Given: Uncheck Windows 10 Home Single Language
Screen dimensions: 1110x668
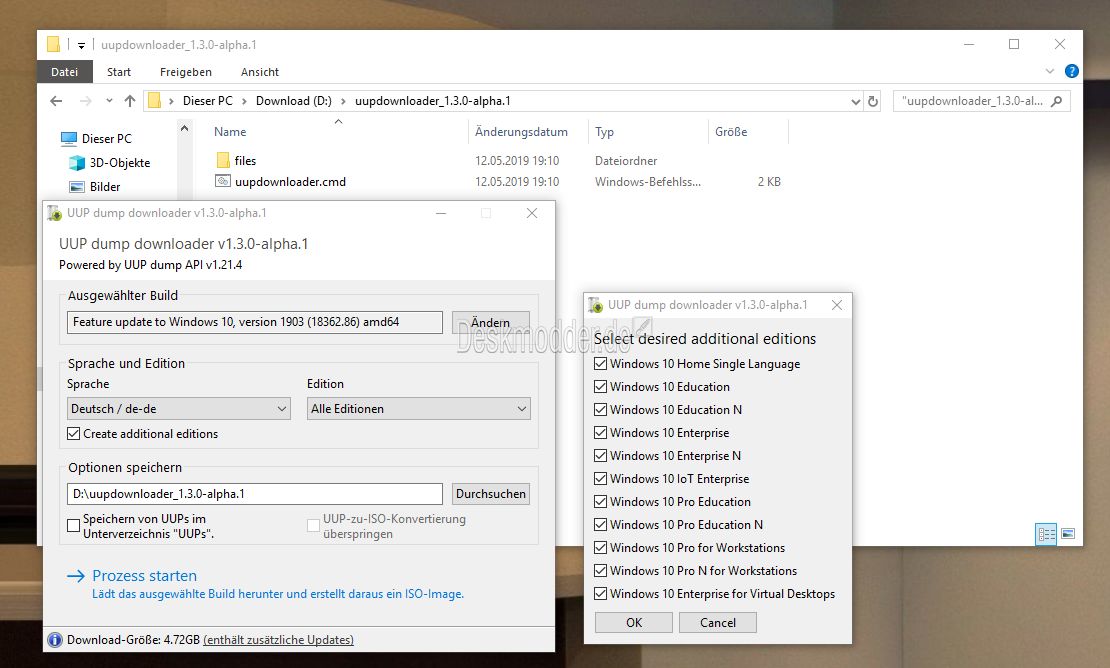Looking at the screenshot, I should pos(600,364).
